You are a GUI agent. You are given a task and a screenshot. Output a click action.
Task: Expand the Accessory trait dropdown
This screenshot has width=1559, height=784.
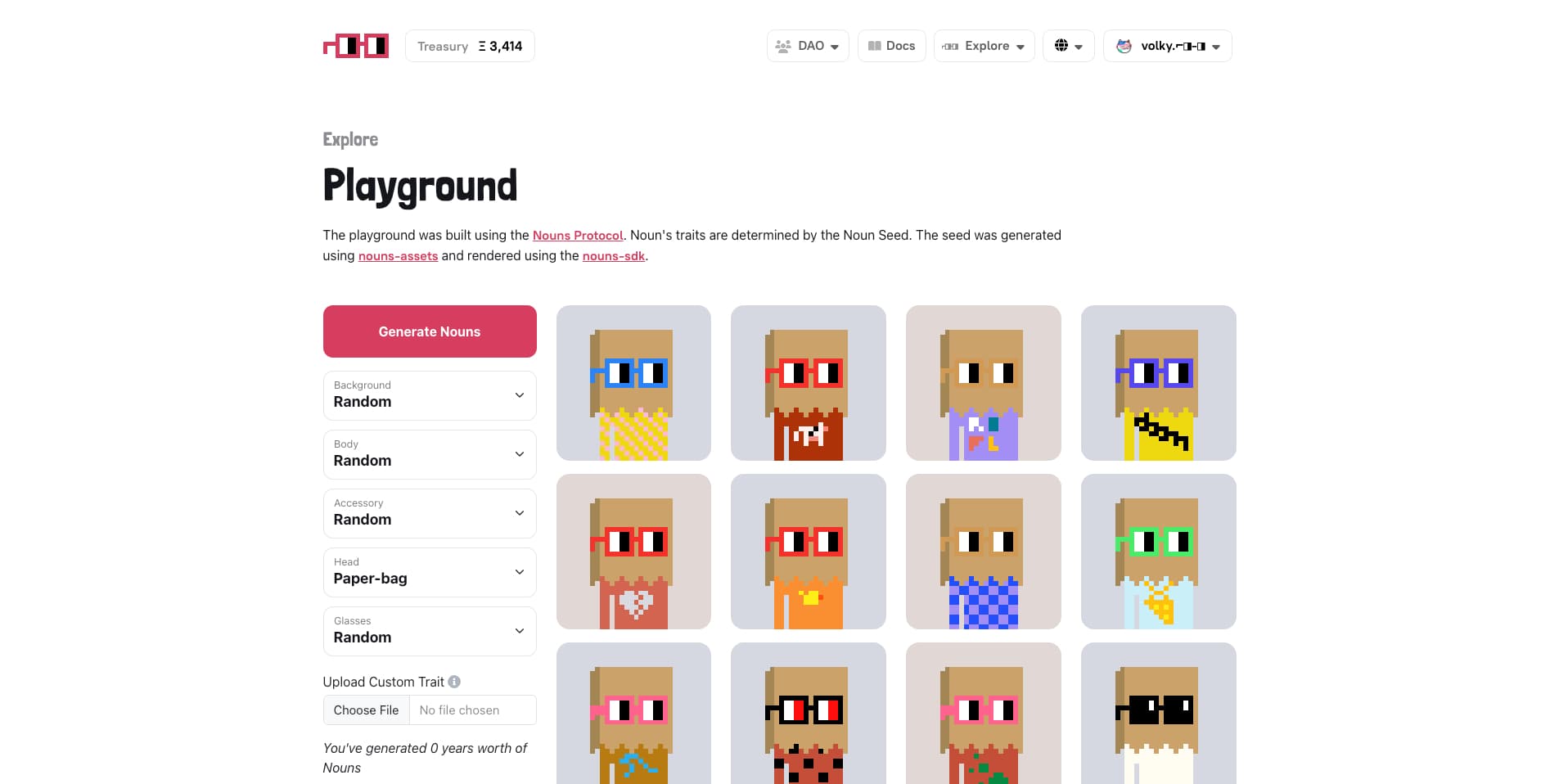(430, 513)
